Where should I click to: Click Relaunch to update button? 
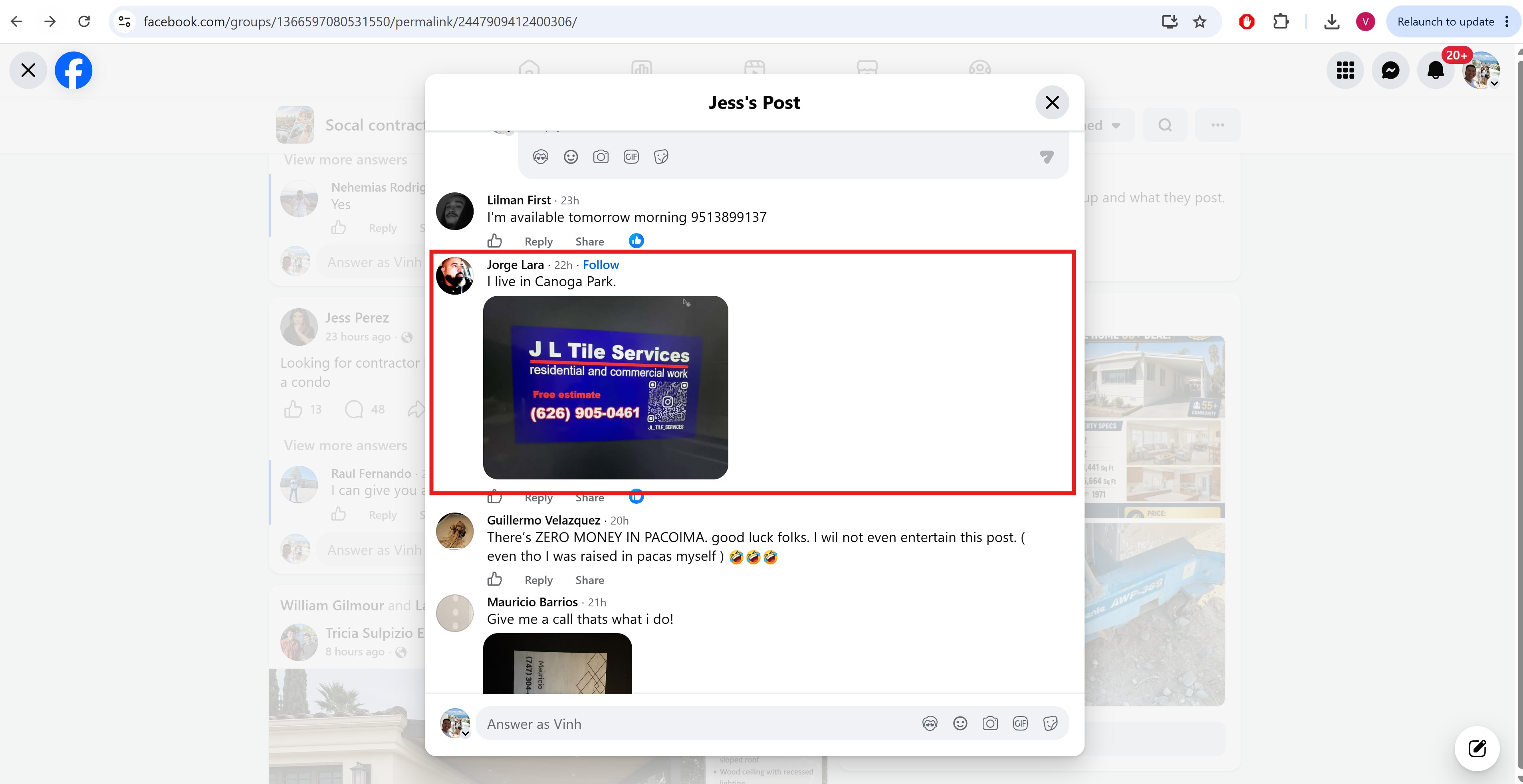click(x=1445, y=22)
